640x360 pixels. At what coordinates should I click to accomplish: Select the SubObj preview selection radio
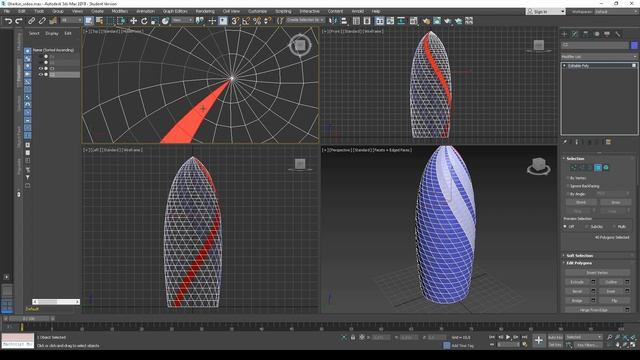point(587,226)
